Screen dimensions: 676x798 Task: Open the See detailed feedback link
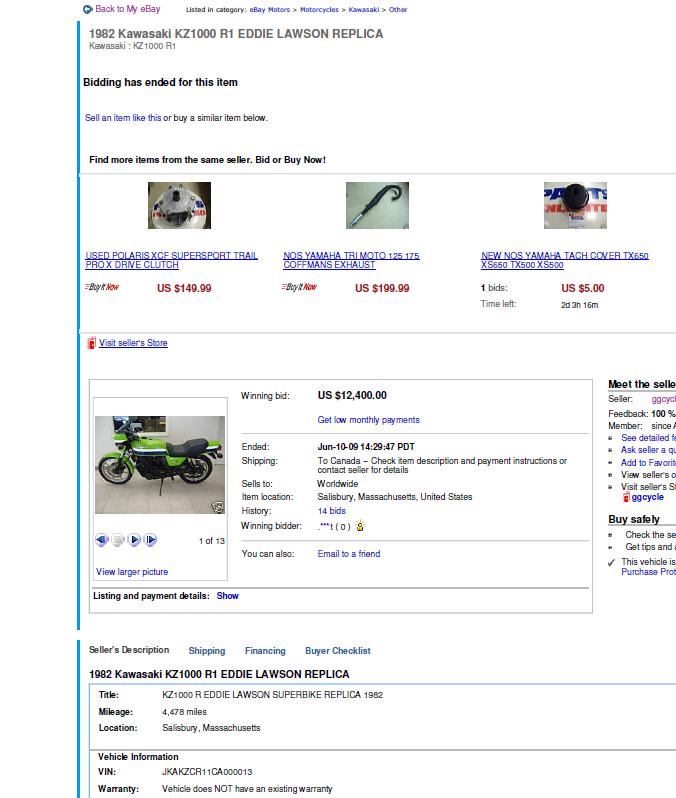tap(649, 438)
